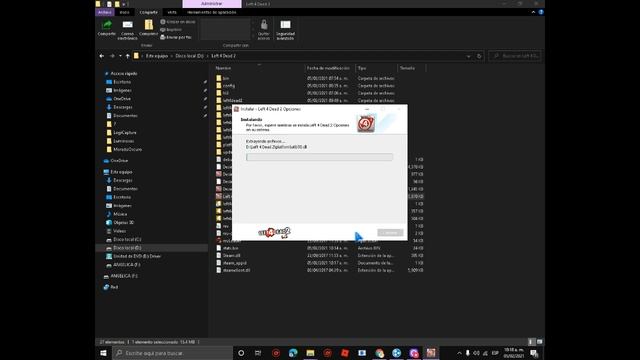Open Documentos under Acceso rápido
This screenshot has height=360, width=640.
tap(125, 116)
